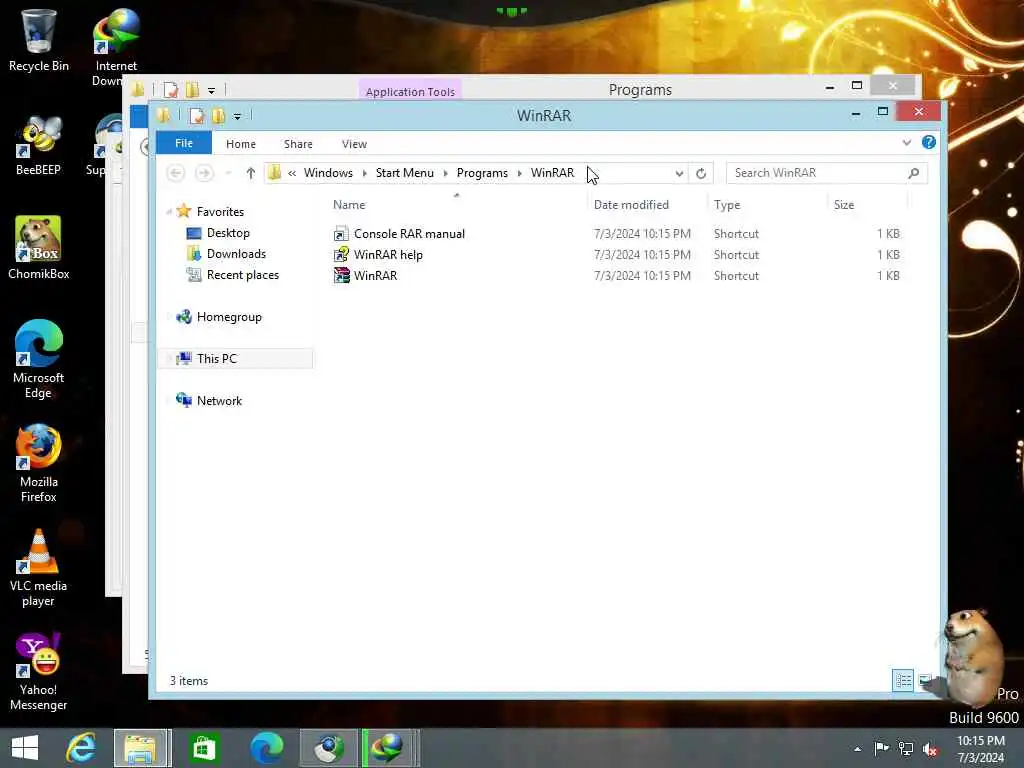The height and width of the screenshot is (768, 1024).
Task: Select This PC in navigation pane
Action: [x=217, y=359]
